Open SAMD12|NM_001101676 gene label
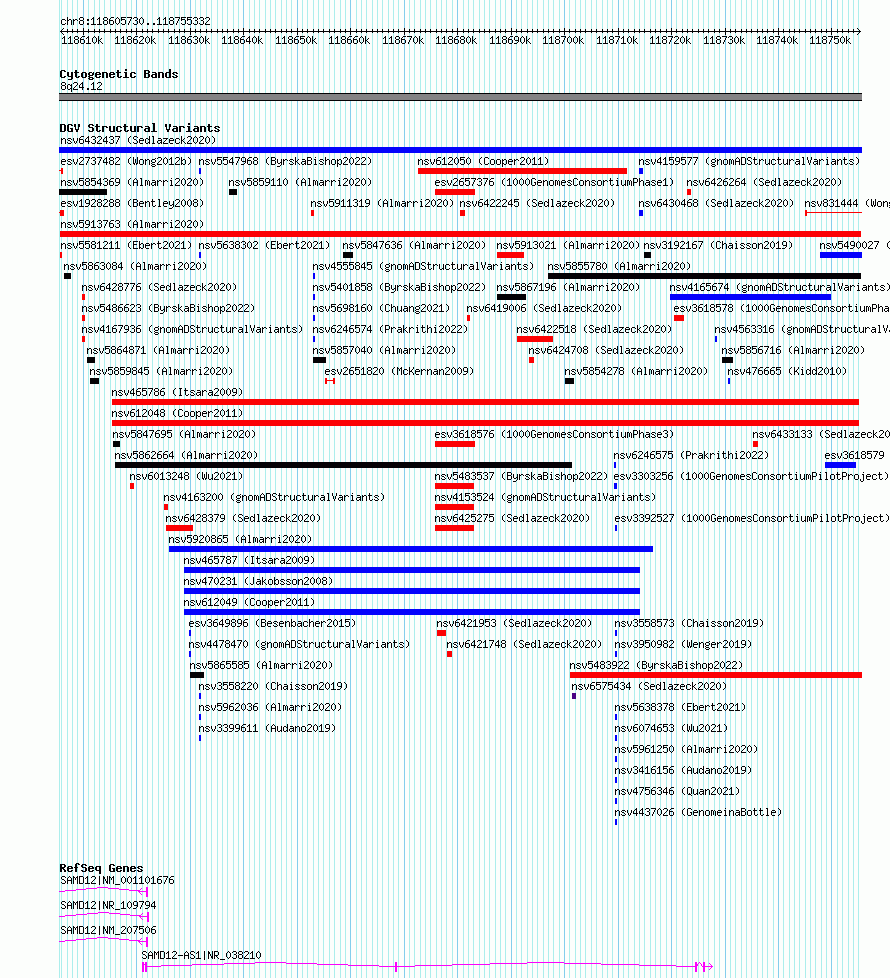 (x=117, y=881)
